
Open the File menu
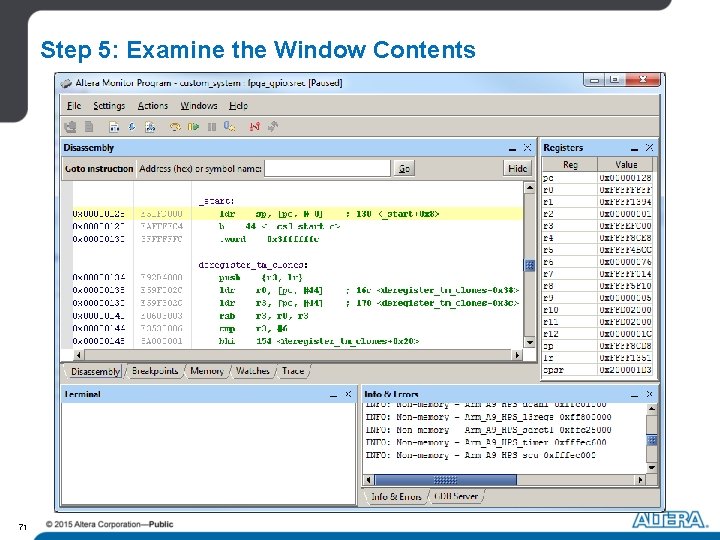pyautogui.click(x=73, y=106)
